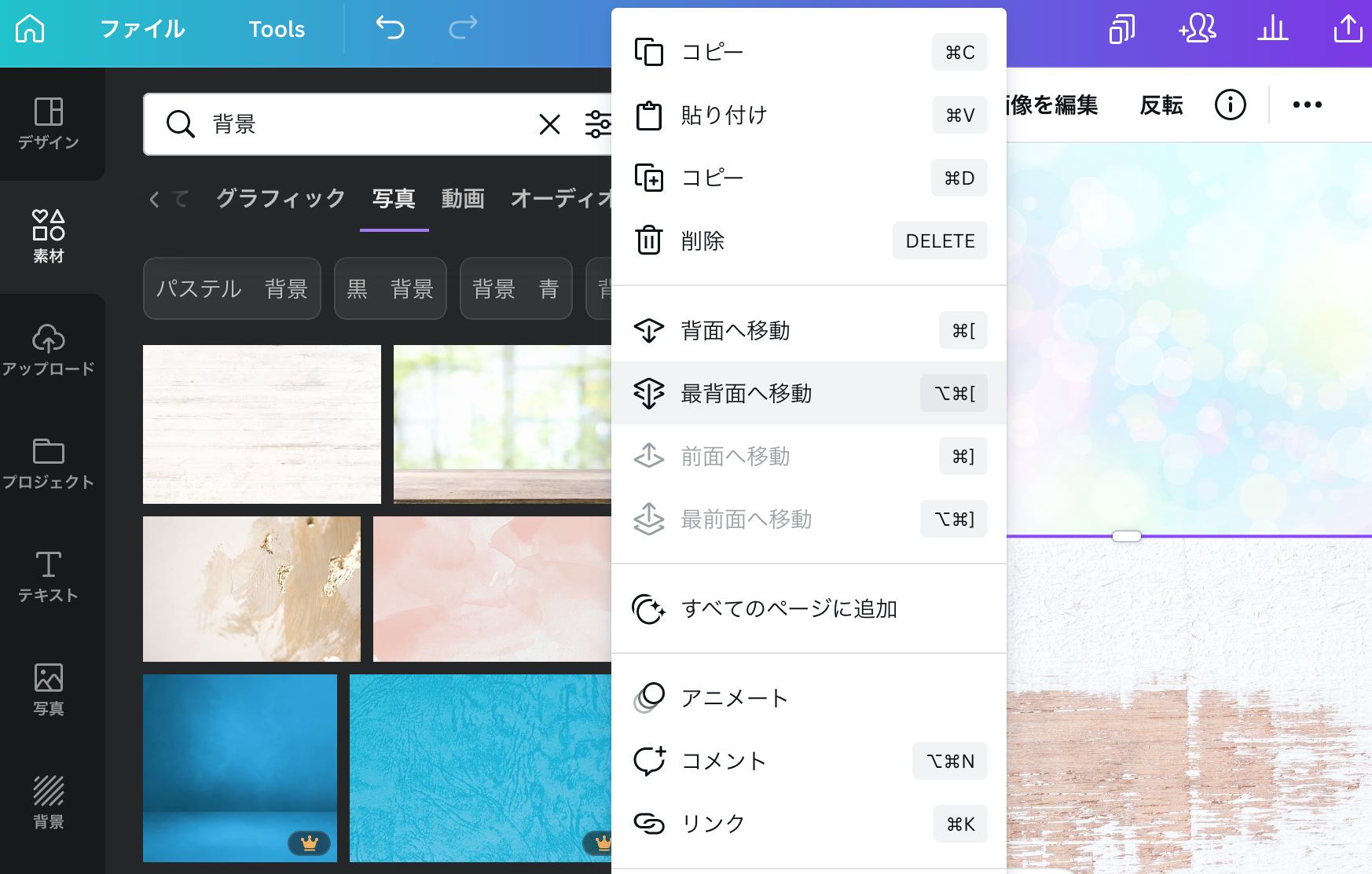Image resolution: width=1372 pixels, height=874 pixels.
Task: Click the 反転 flip button
Action: [1161, 105]
